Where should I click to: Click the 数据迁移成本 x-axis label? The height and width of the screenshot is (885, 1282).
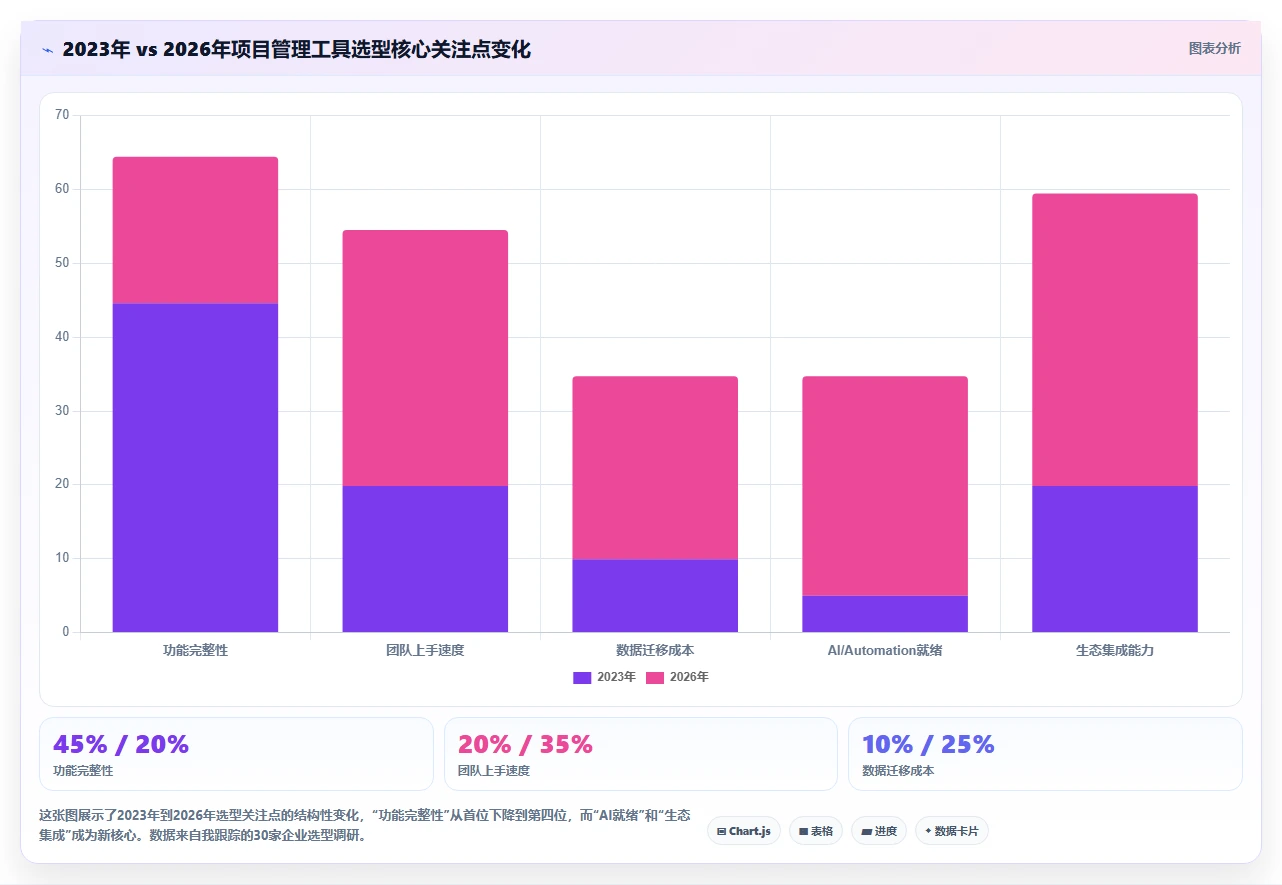655,650
